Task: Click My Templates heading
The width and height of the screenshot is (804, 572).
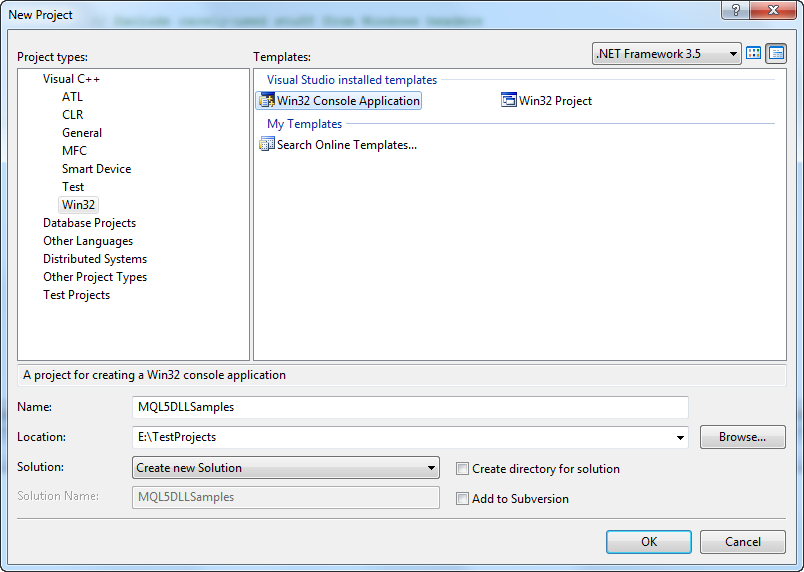Action: click(305, 124)
